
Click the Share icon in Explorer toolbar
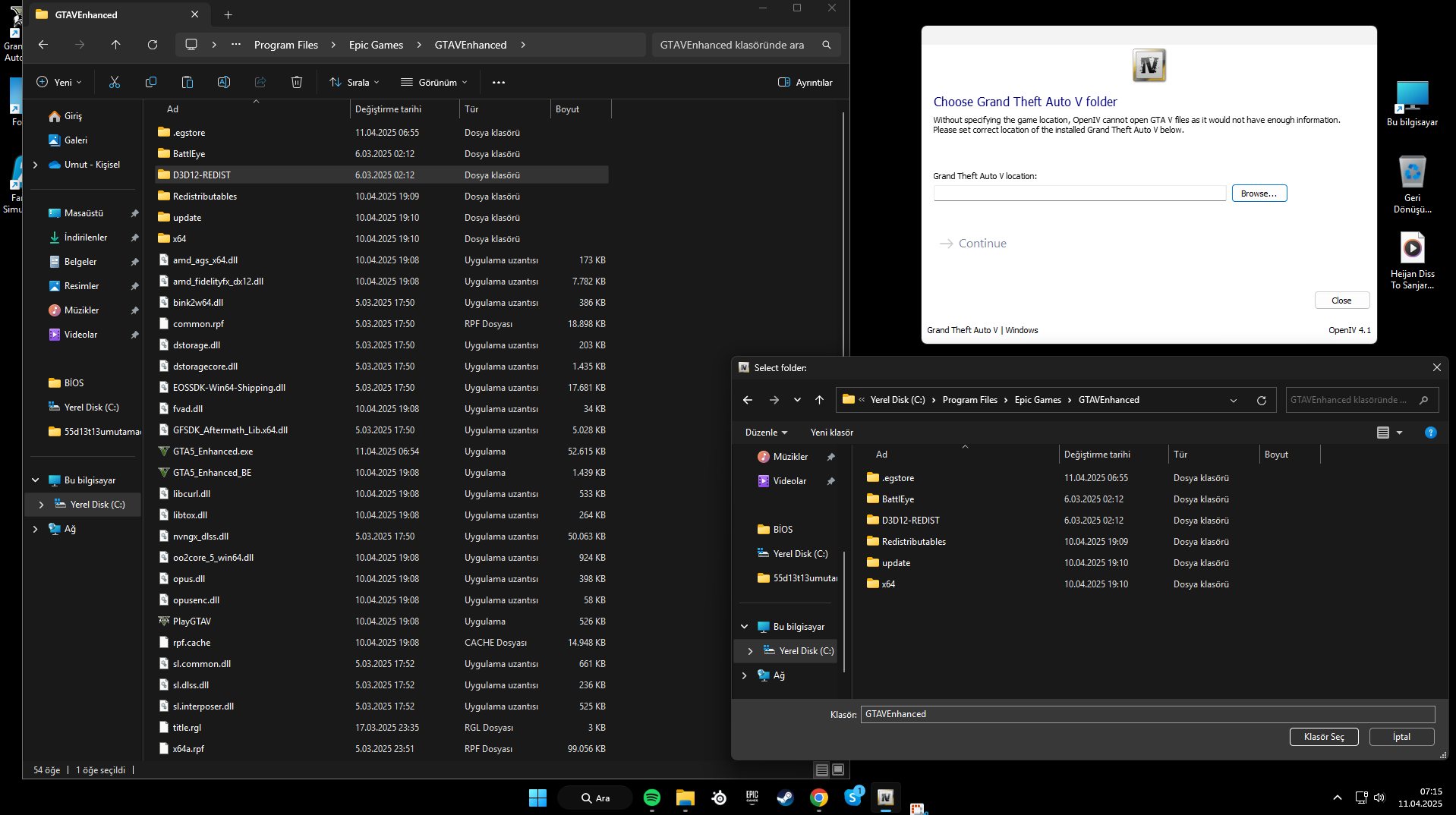click(260, 82)
